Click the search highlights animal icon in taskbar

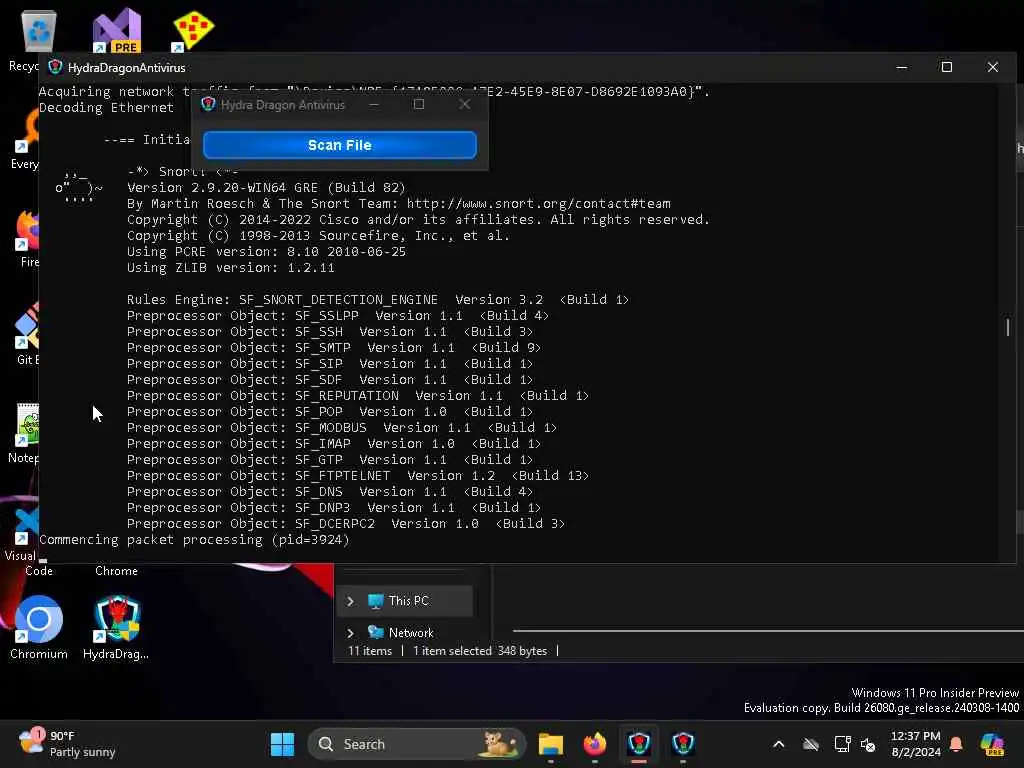(x=500, y=744)
